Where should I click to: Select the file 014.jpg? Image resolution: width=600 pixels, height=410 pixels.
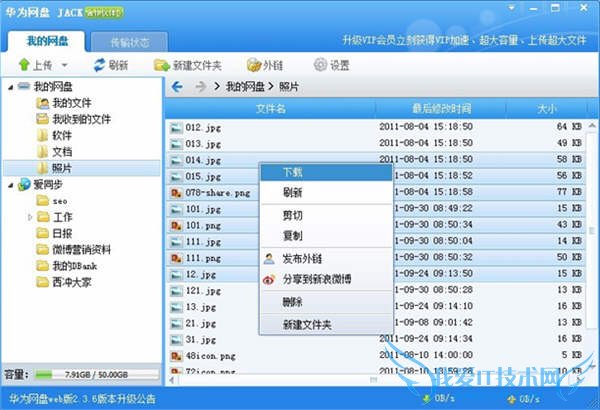(x=203, y=160)
